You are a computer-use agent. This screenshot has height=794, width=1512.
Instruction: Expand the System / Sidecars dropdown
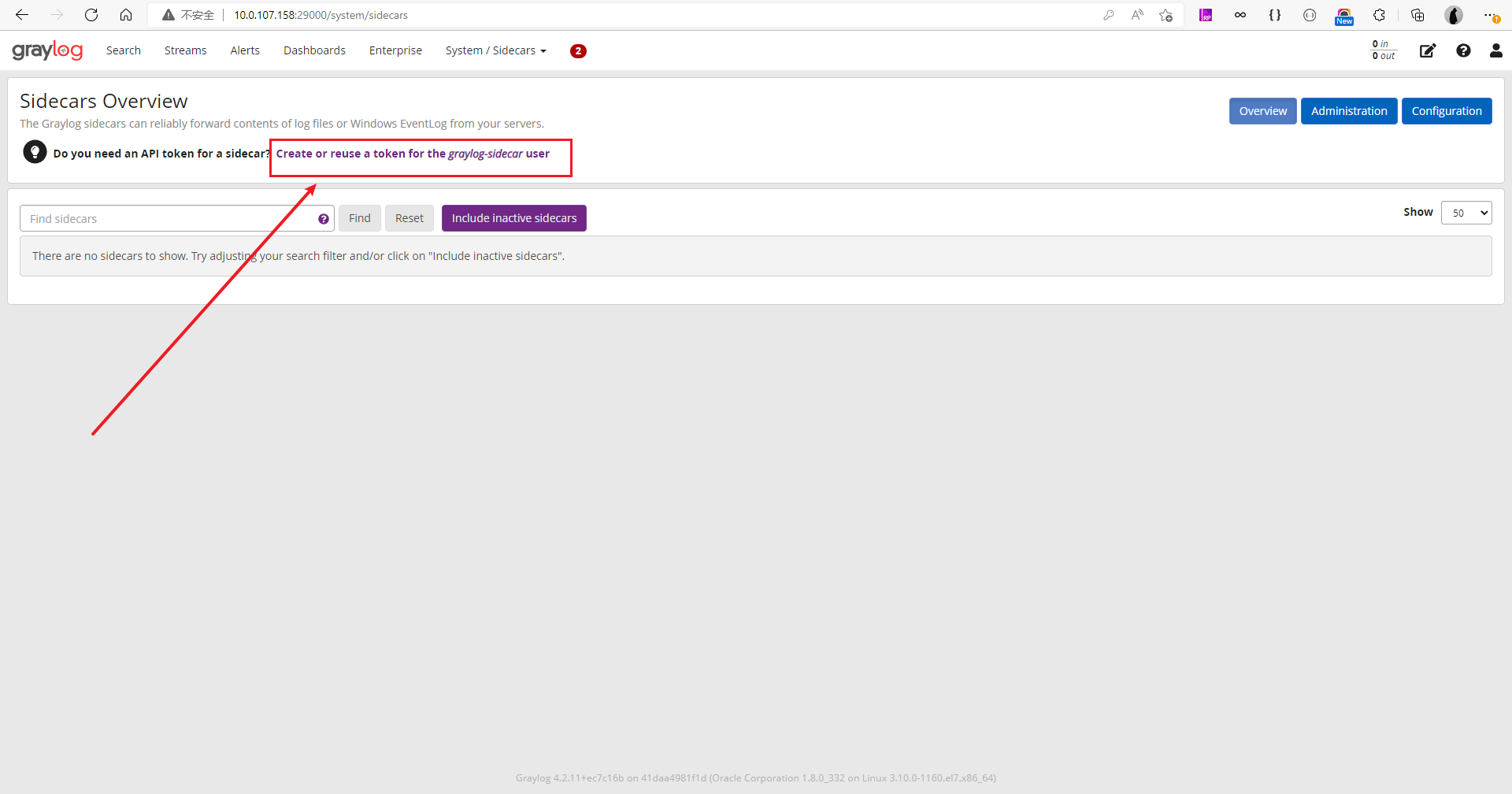[x=496, y=50]
